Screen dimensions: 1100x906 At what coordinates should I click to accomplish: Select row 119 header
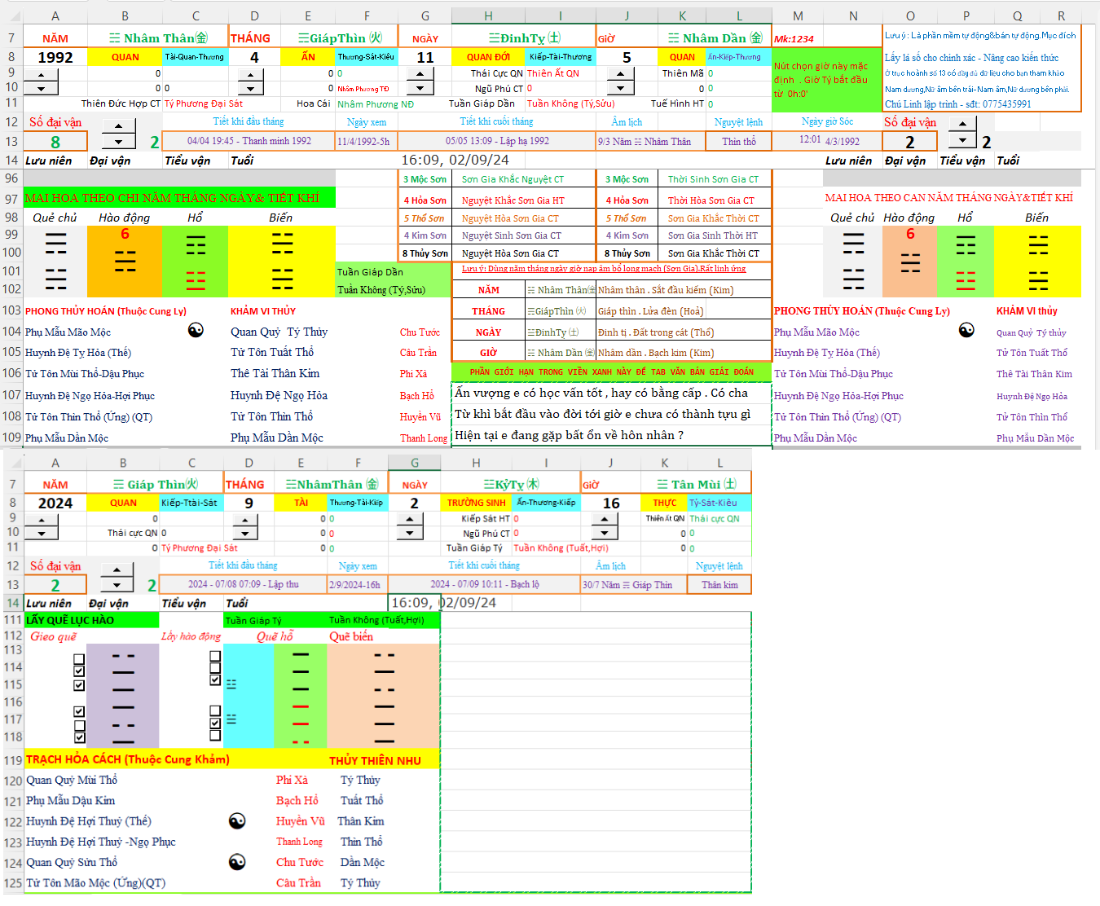click(12, 760)
